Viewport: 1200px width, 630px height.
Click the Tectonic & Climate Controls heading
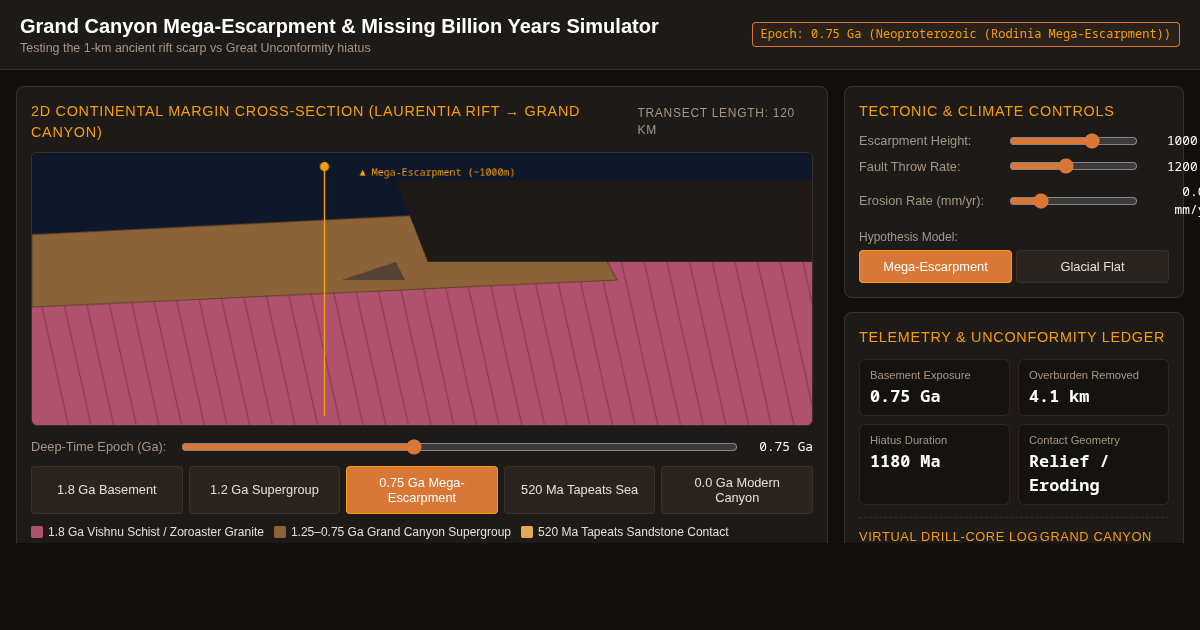[986, 111]
